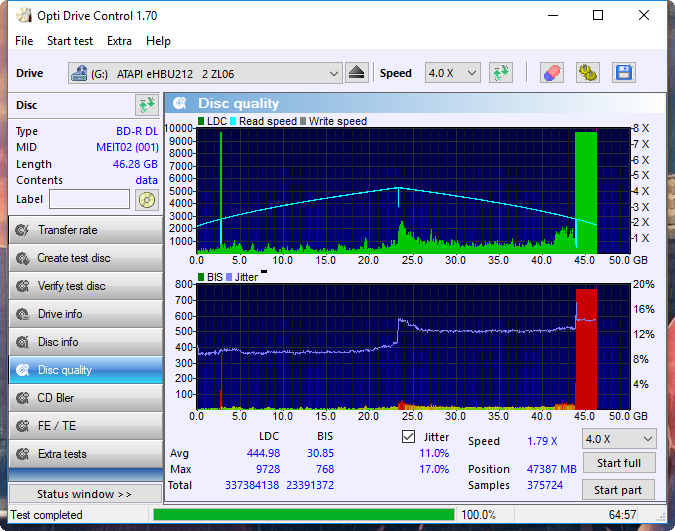Refresh disc info in the Disc panel
The image size is (675, 531).
point(146,105)
